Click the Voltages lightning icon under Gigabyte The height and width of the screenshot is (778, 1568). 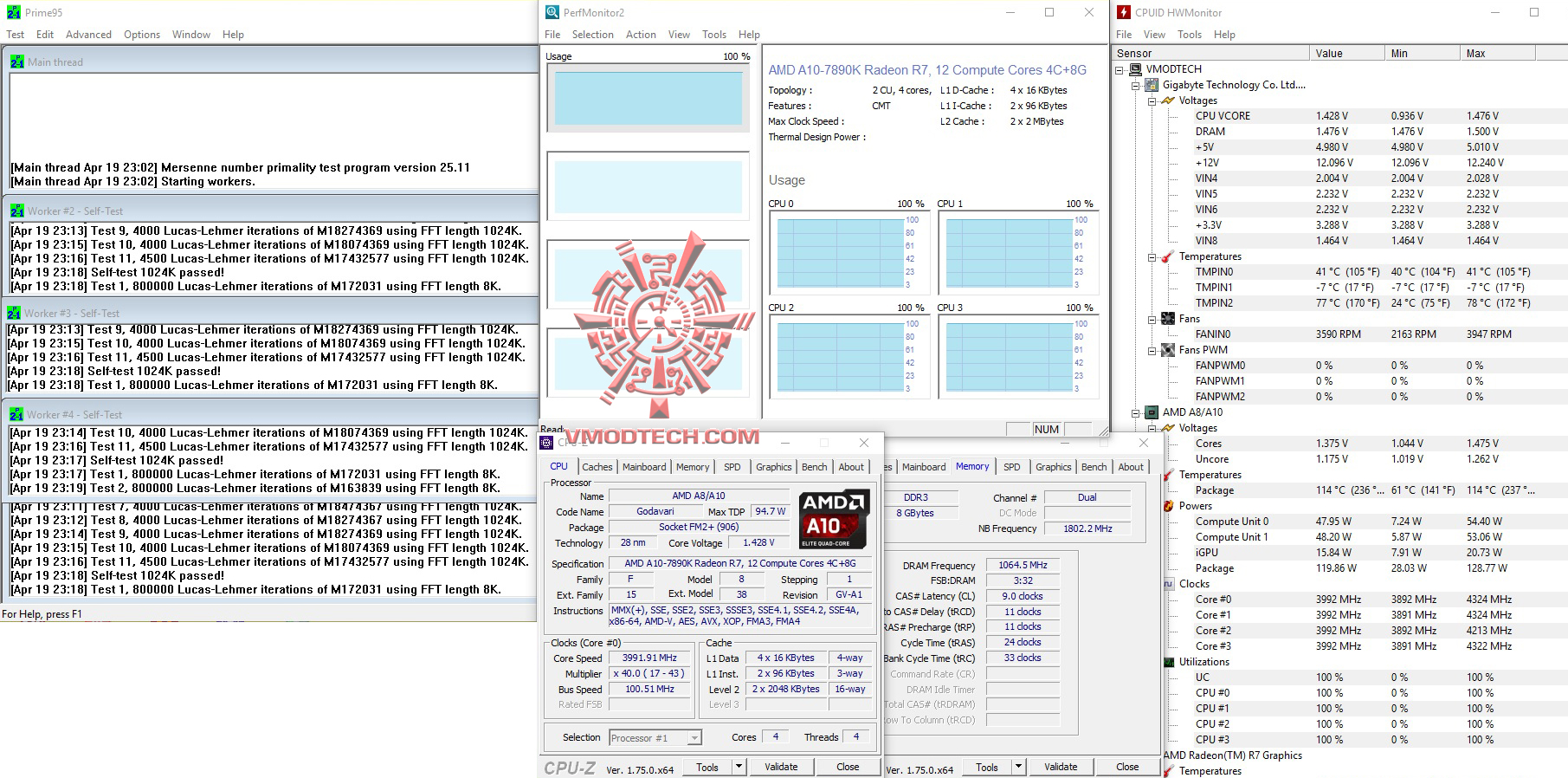click(x=1168, y=100)
